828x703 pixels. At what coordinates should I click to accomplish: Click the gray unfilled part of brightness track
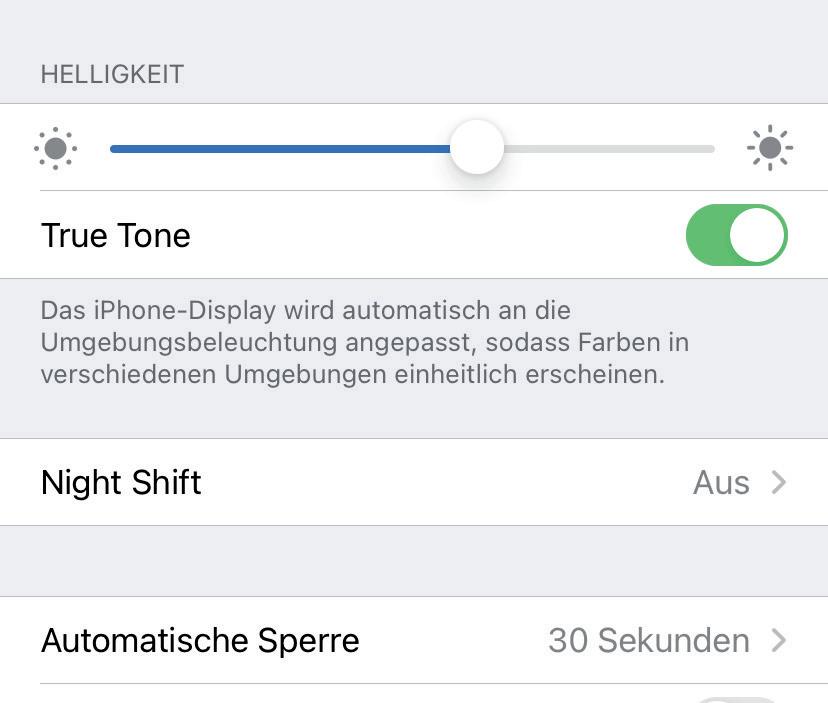coord(610,148)
